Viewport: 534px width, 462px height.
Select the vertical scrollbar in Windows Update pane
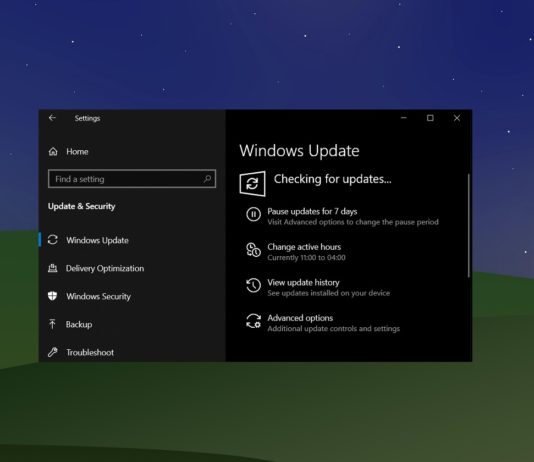click(469, 225)
